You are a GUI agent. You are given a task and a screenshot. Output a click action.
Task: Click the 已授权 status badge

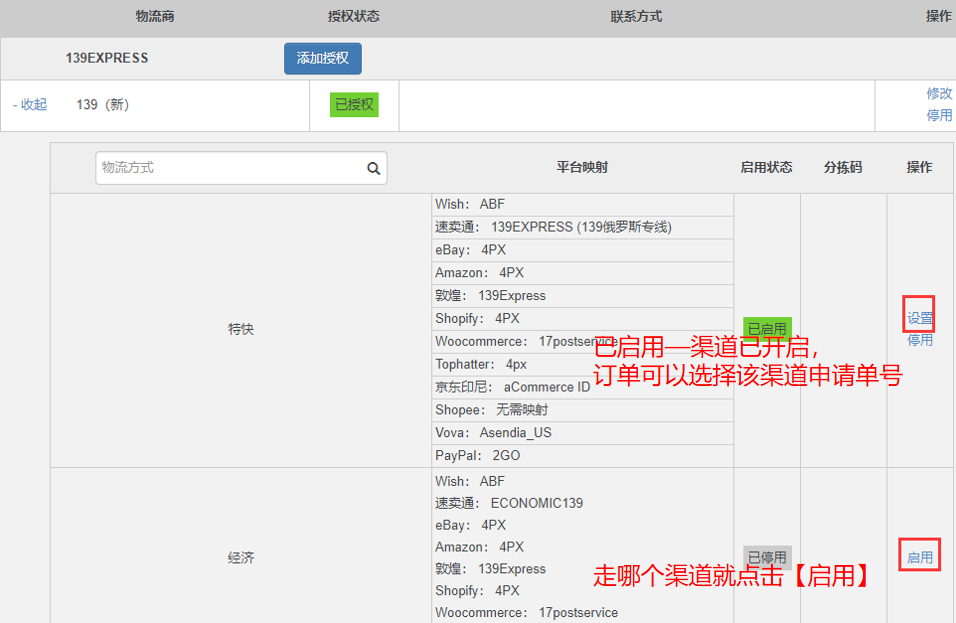[354, 105]
